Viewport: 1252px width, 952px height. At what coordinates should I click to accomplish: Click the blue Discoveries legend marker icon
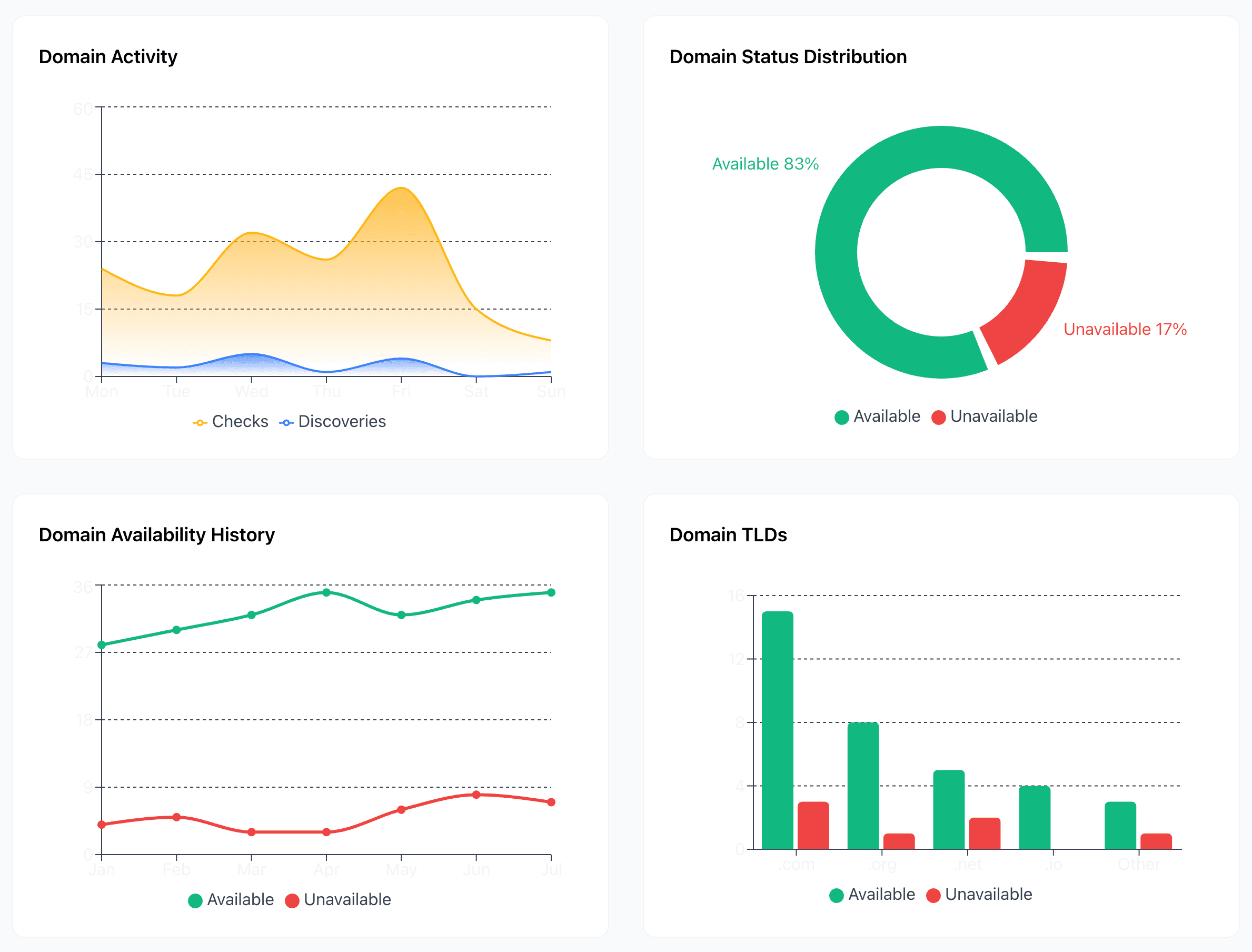point(287,422)
